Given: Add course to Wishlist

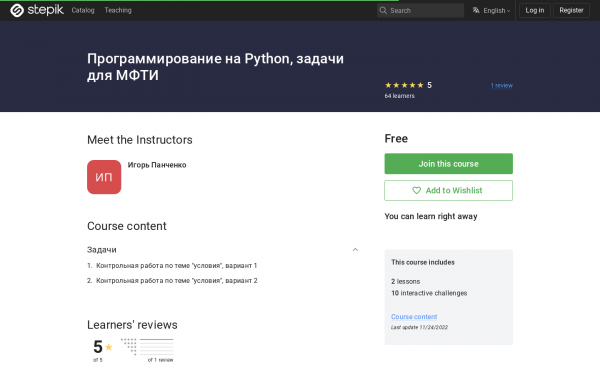Looking at the screenshot, I should [x=448, y=190].
